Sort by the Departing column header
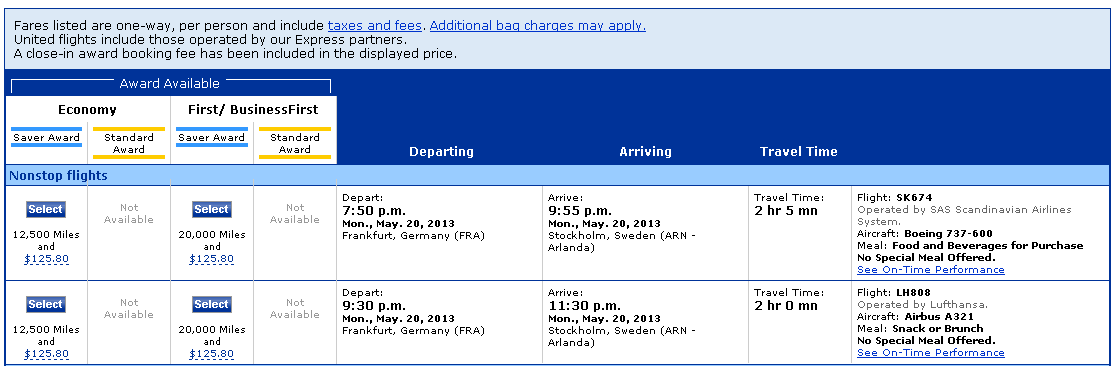 (x=441, y=151)
